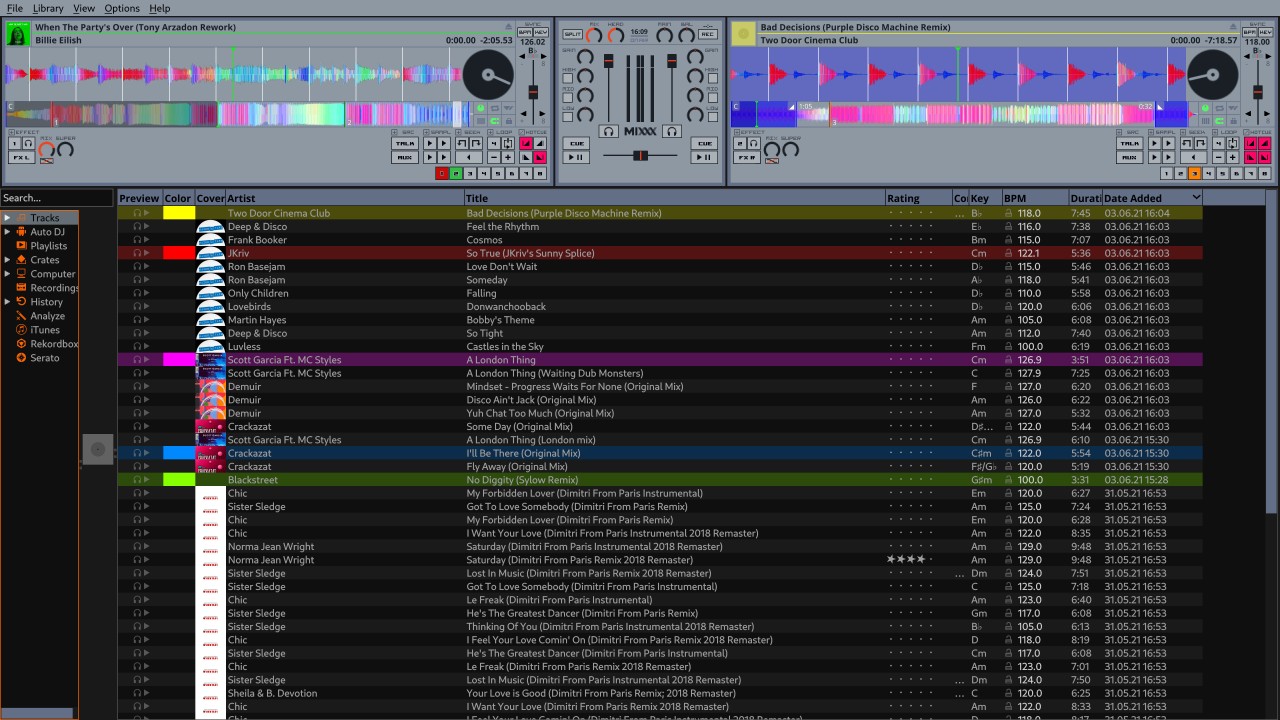Toggle the LOW kill switch on right channel
The height and width of the screenshot is (720, 1280).
click(x=712, y=115)
